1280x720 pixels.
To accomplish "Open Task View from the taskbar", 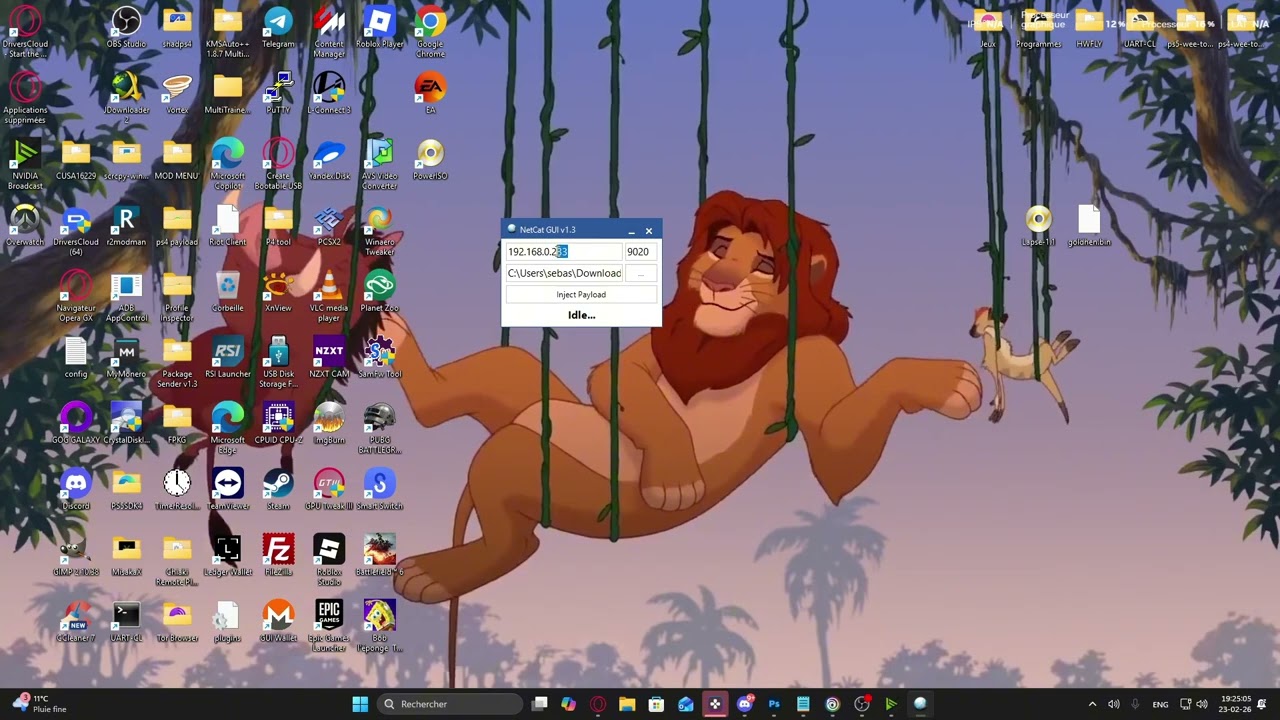I will point(539,704).
